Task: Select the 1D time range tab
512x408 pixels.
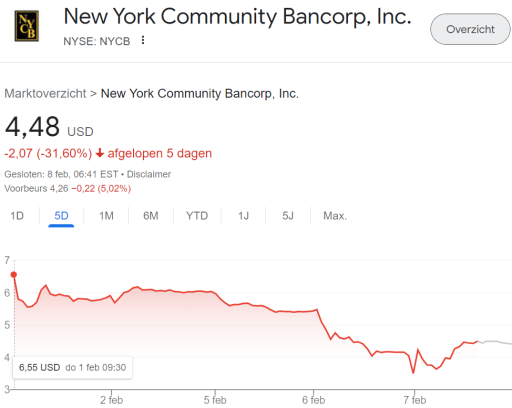Action: [x=17, y=216]
